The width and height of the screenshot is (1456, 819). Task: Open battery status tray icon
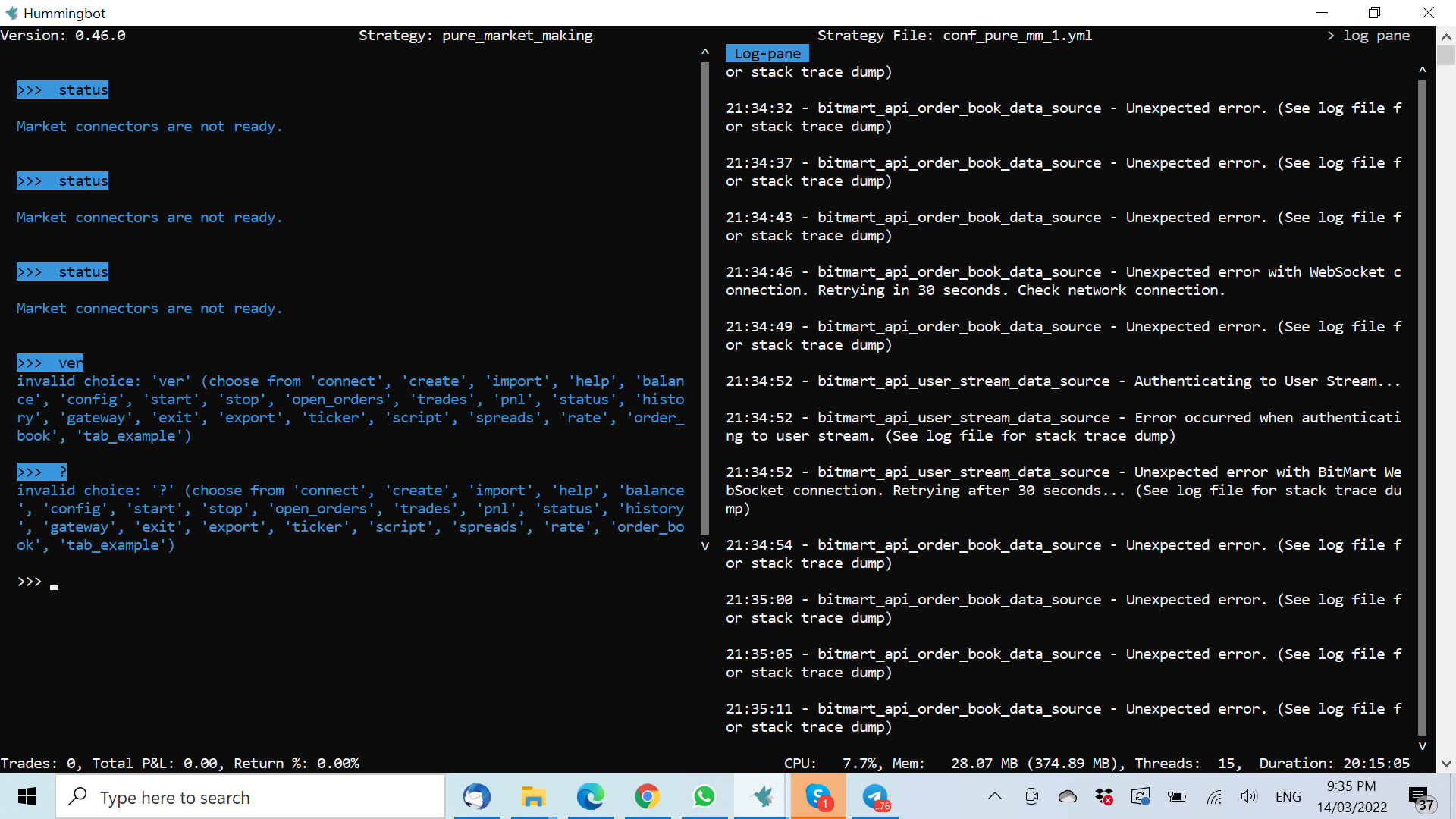1177,796
